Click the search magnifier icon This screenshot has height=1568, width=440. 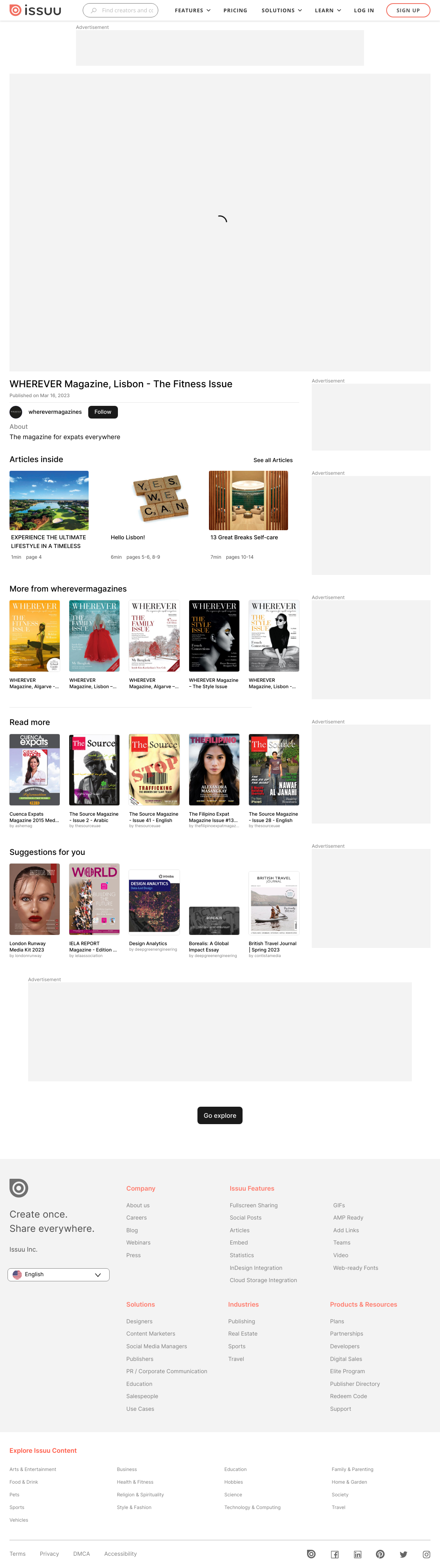(94, 10)
